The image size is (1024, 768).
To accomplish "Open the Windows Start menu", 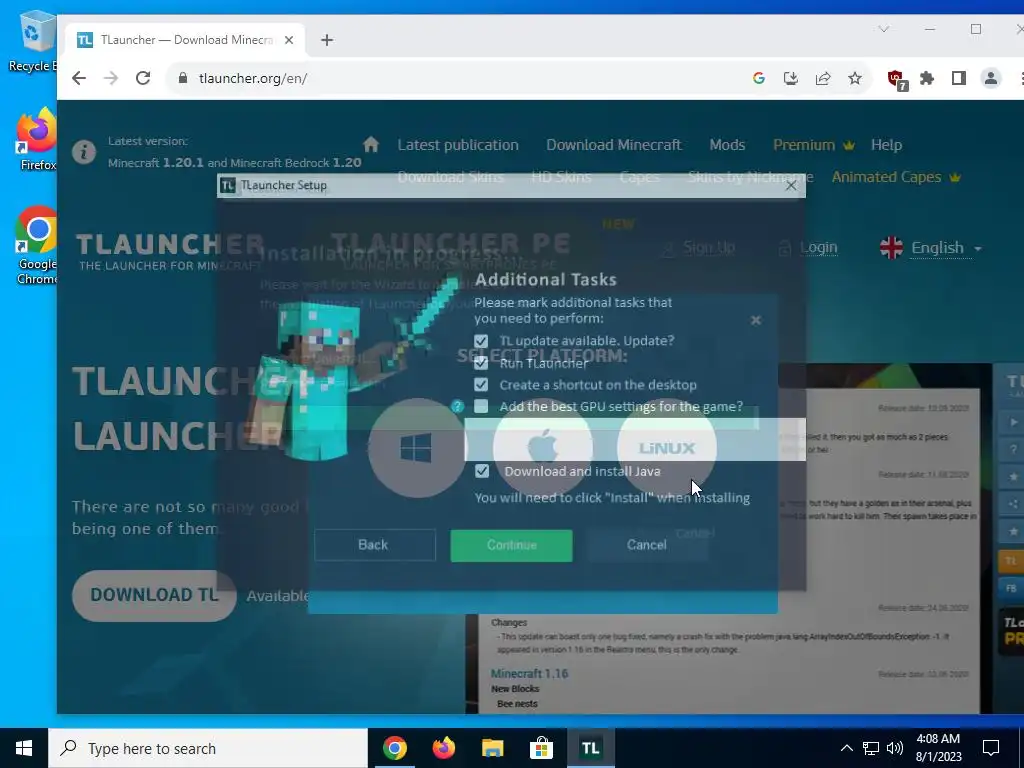I will (x=24, y=748).
